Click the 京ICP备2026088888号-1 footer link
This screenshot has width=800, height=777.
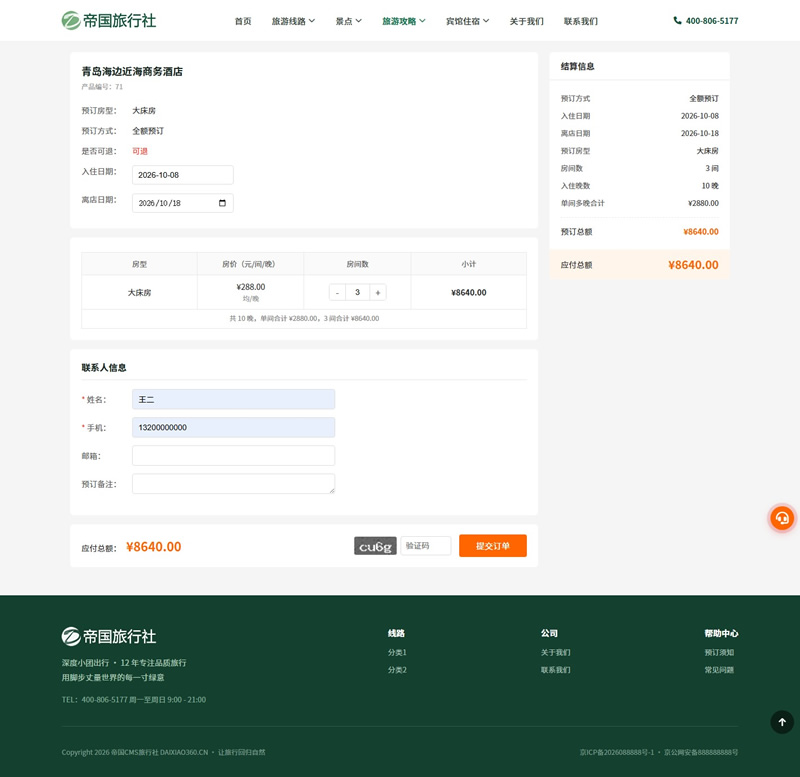(617, 753)
